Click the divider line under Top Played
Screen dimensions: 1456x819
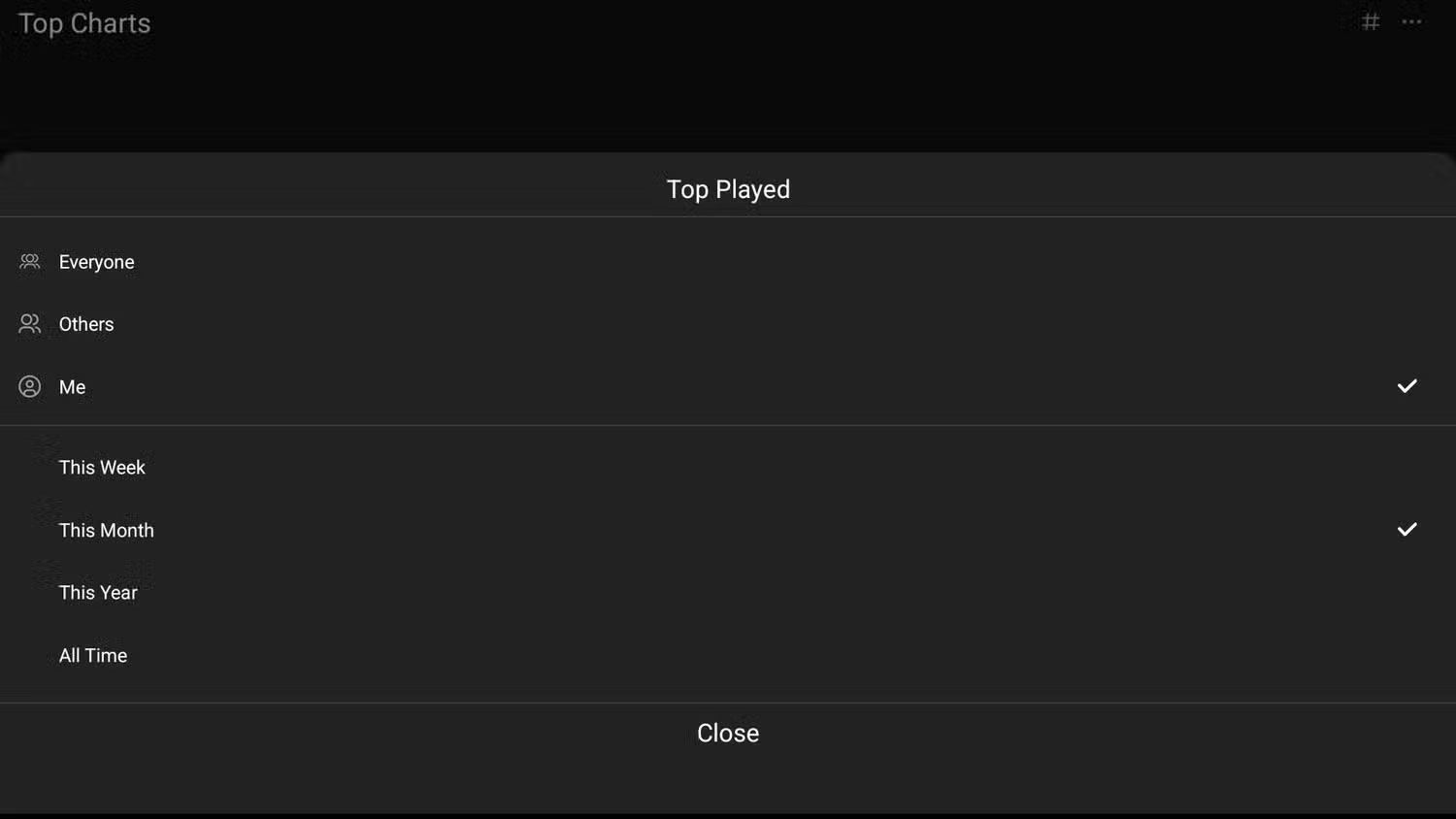coord(728,216)
